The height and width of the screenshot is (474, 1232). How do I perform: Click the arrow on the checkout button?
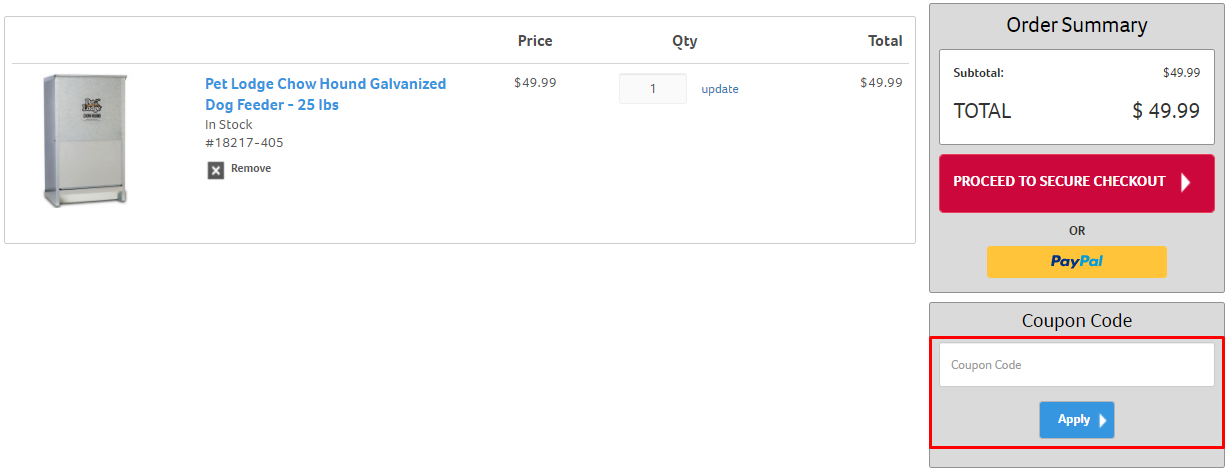click(1186, 182)
